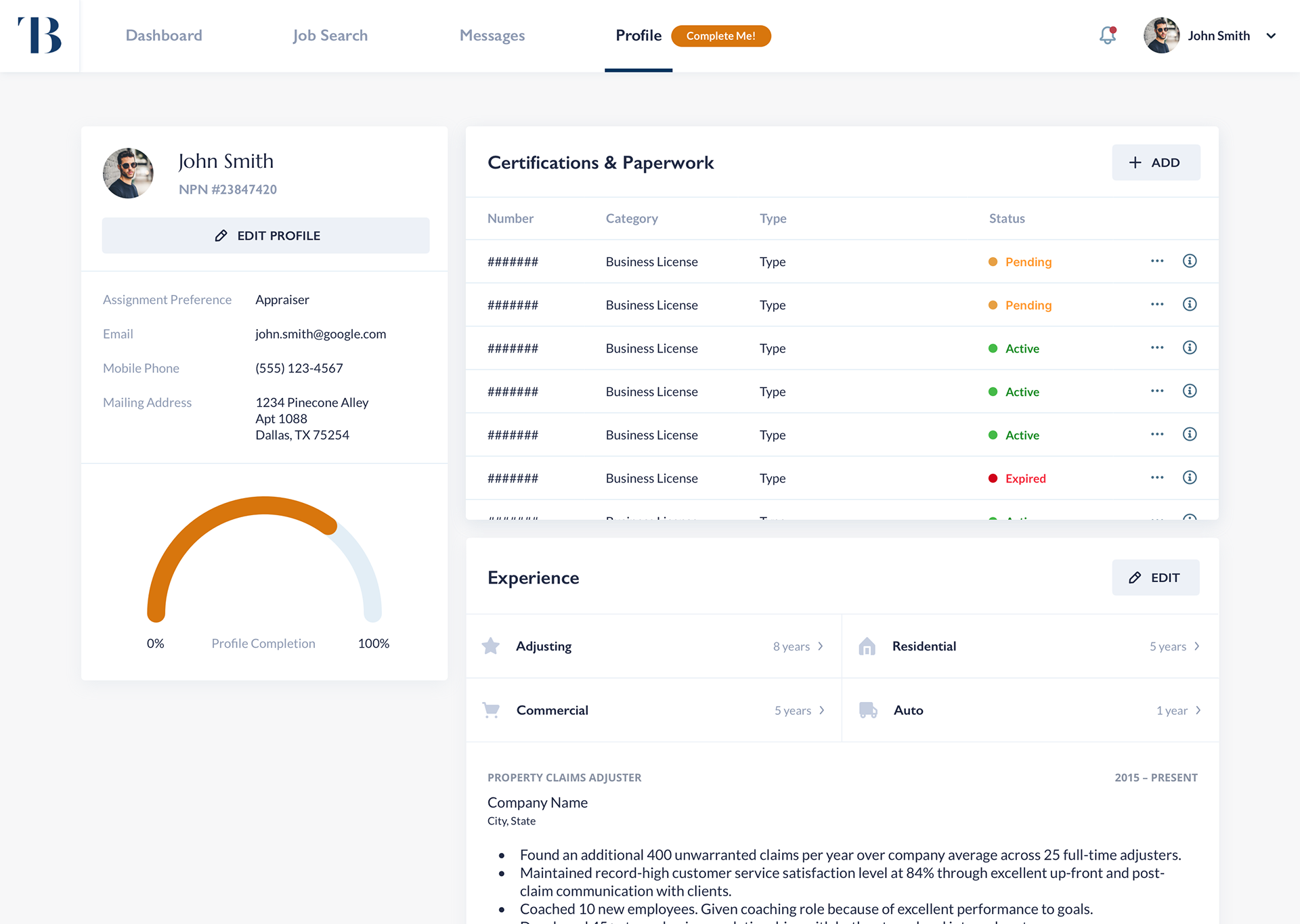Open three-dot menu on first Pending row
The image size is (1300, 924).
(x=1157, y=261)
